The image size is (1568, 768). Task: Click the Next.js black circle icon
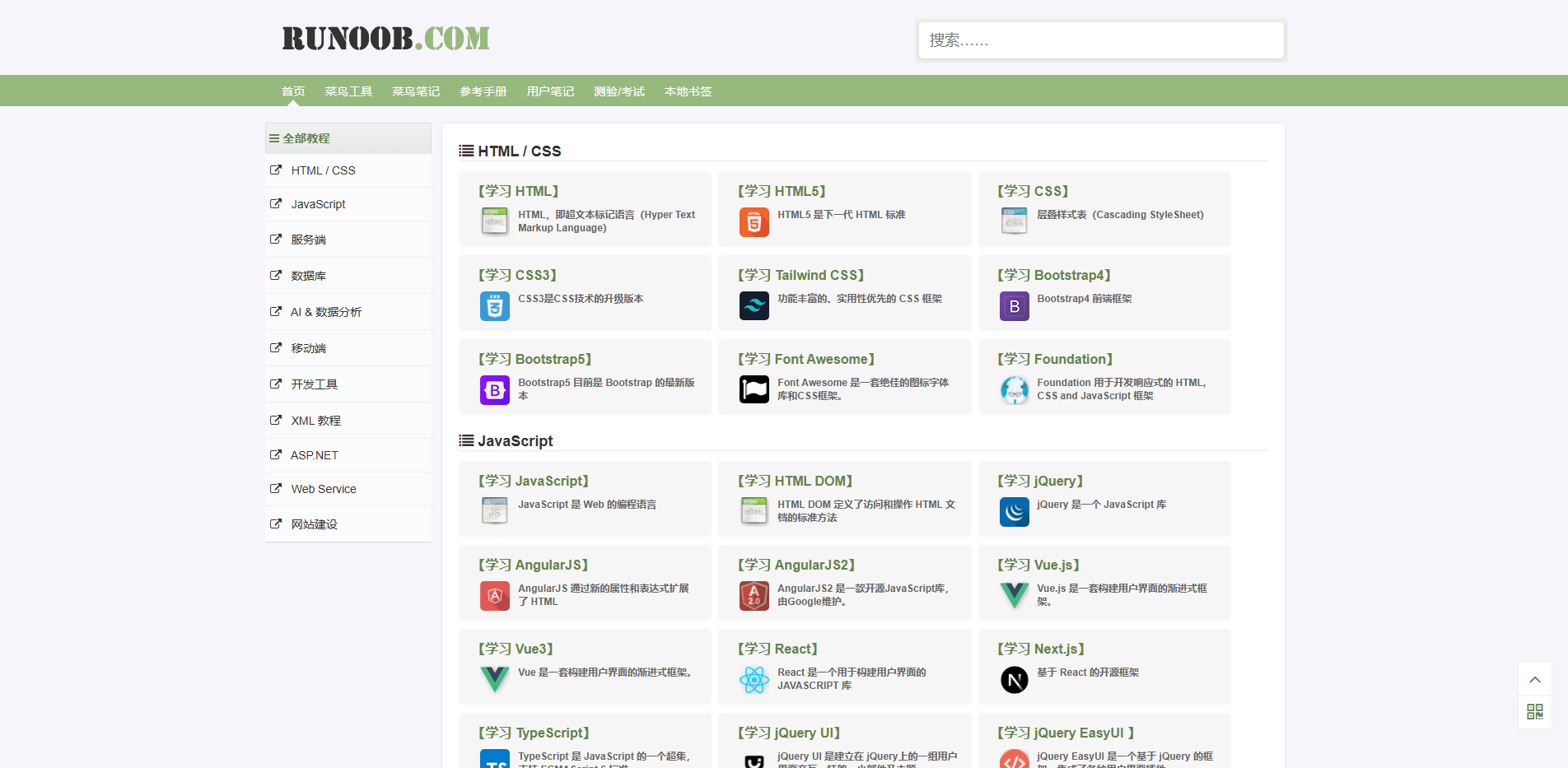click(x=1014, y=680)
